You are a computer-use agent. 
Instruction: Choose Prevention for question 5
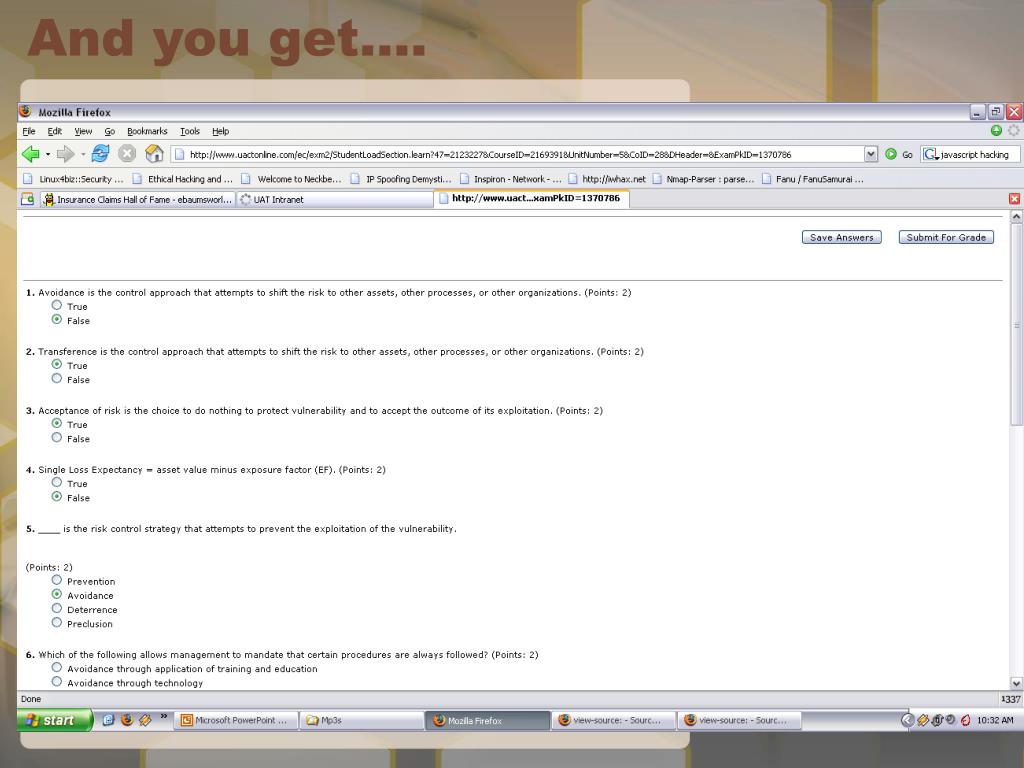(x=57, y=580)
